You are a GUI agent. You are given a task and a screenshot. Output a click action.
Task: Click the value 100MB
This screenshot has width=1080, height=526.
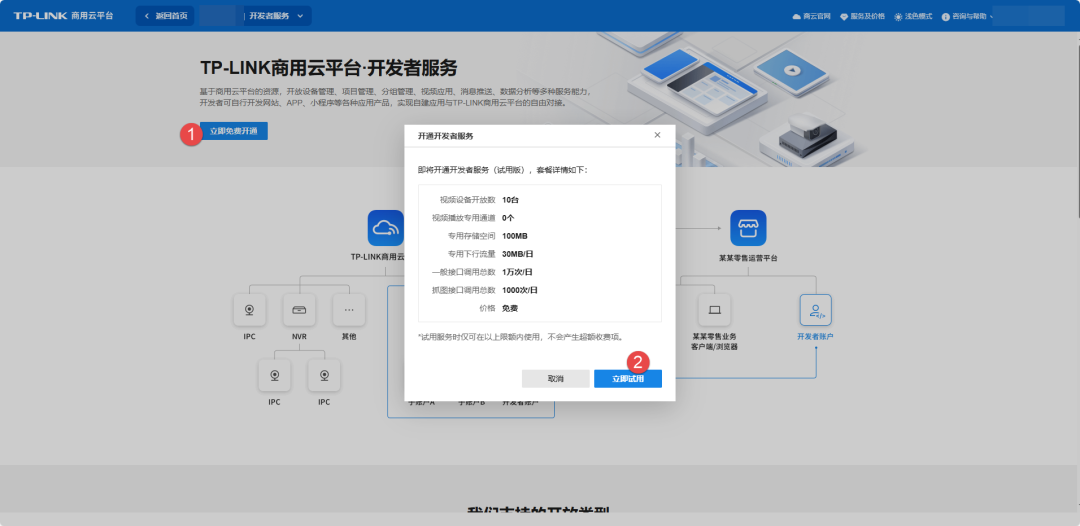(x=515, y=235)
